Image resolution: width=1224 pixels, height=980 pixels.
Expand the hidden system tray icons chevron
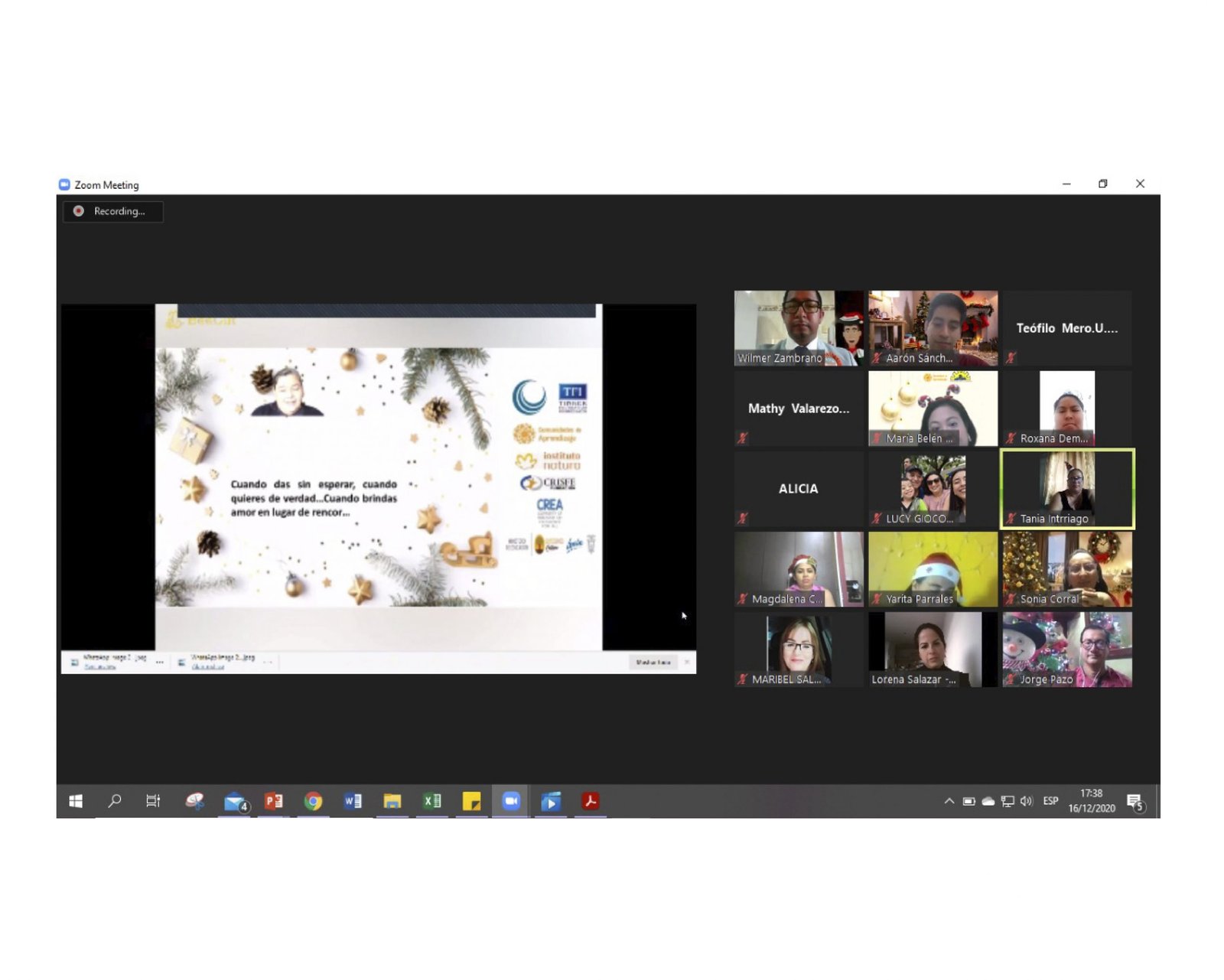[x=949, y=801]
